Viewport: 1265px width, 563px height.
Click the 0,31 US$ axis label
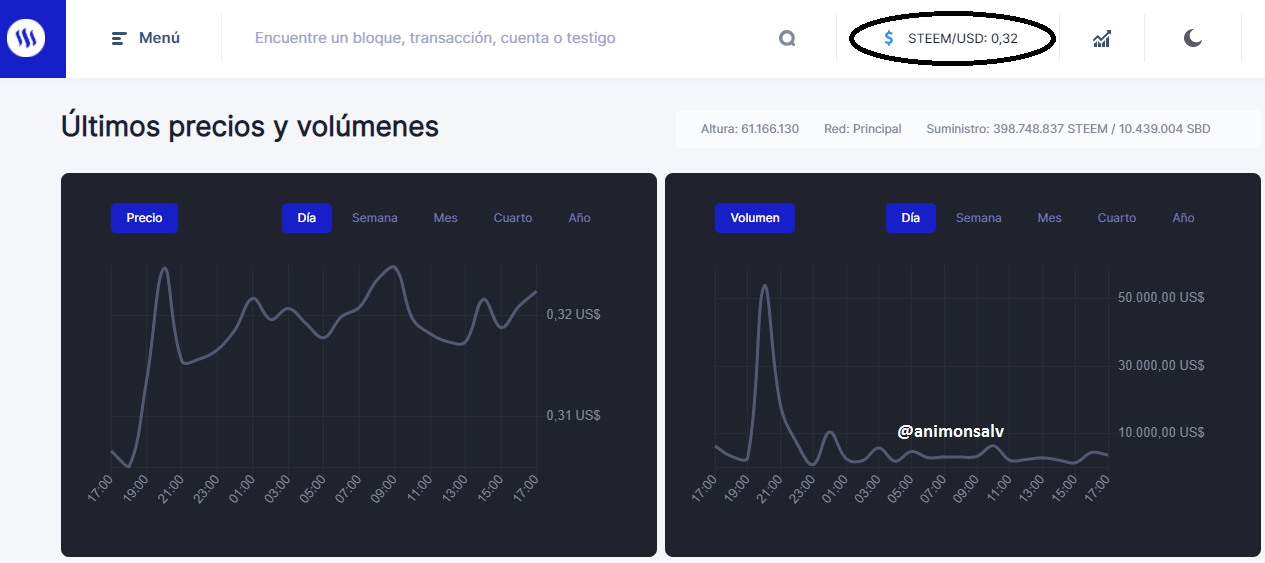point(574,415)
